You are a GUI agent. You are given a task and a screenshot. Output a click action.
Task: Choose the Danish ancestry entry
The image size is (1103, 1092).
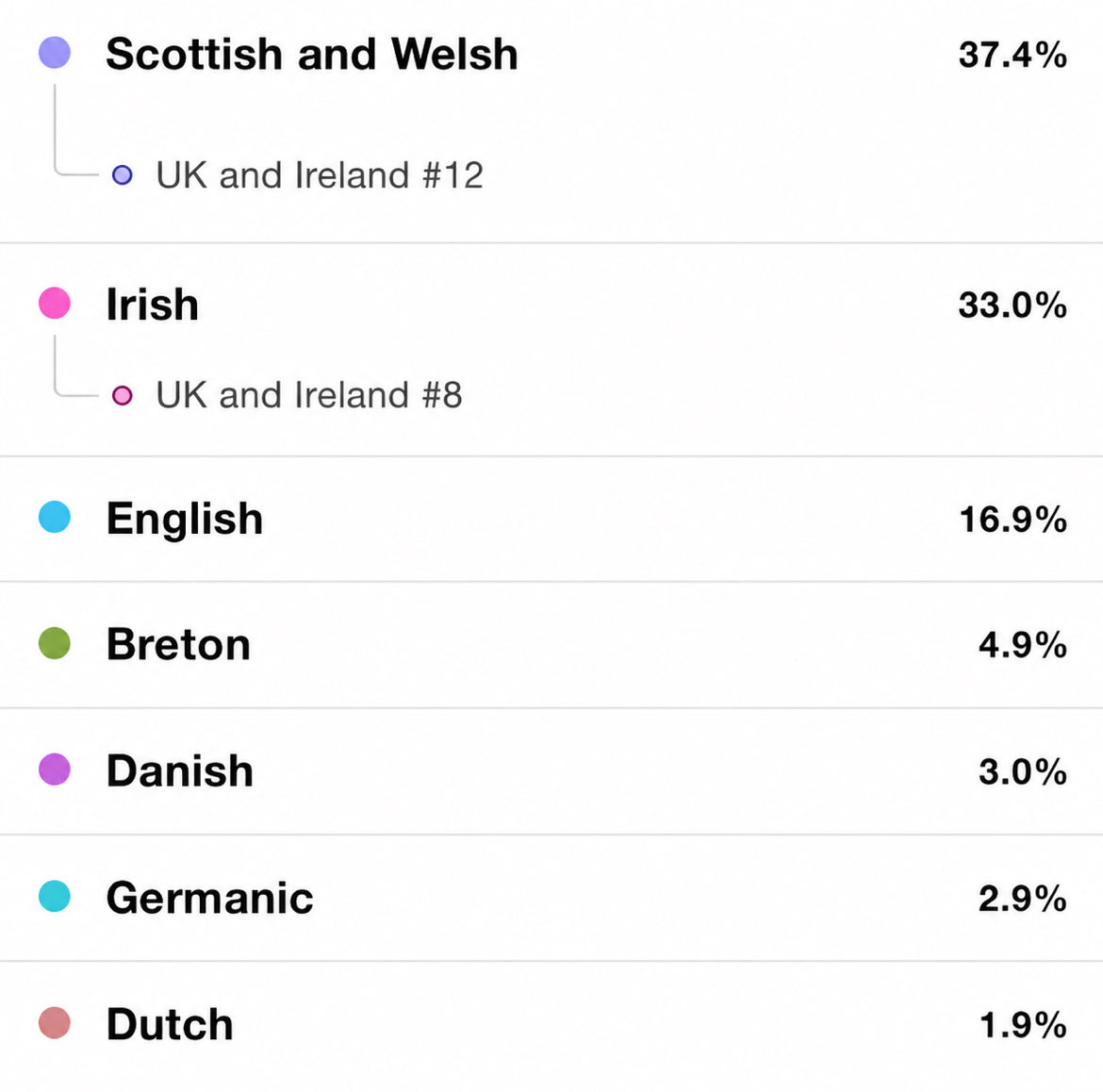[x=551, y=771]
